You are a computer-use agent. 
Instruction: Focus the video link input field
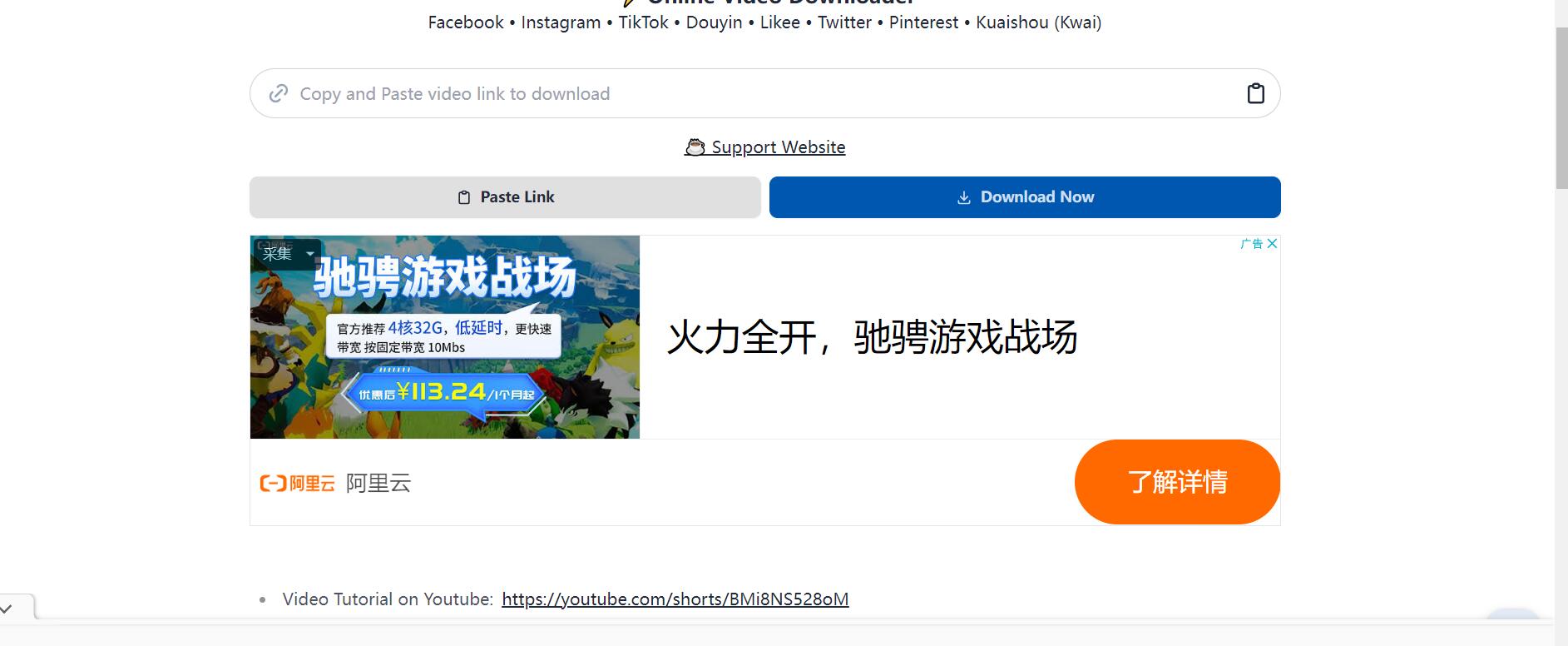click(x=764, y=93)
